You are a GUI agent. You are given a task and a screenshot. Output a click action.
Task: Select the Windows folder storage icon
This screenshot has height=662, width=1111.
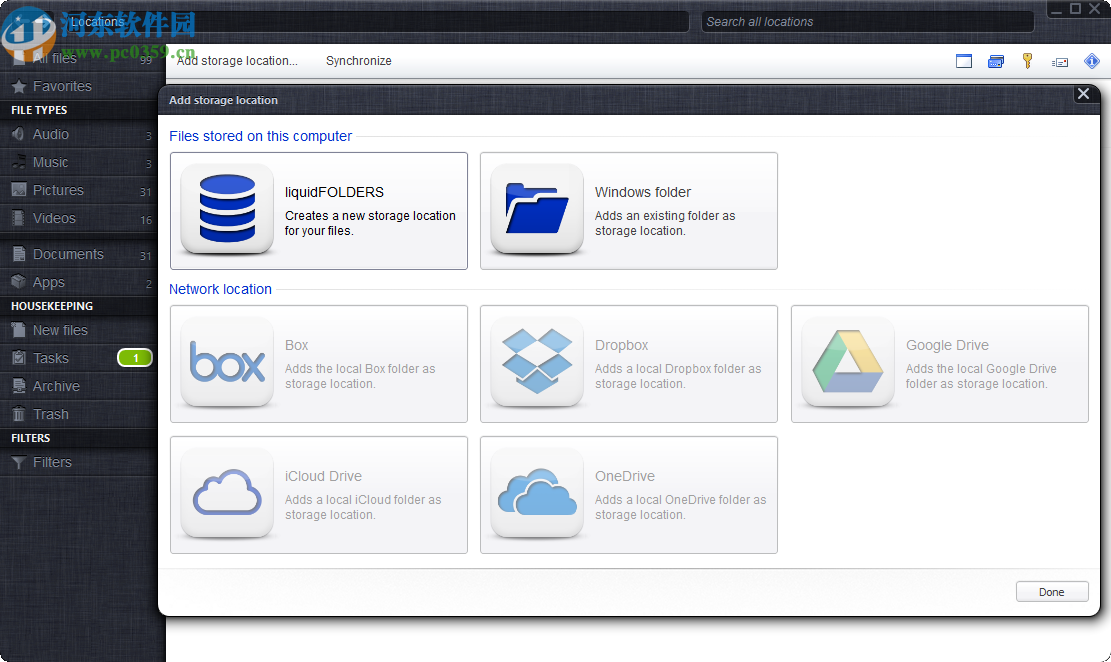(x=537, y=210)
